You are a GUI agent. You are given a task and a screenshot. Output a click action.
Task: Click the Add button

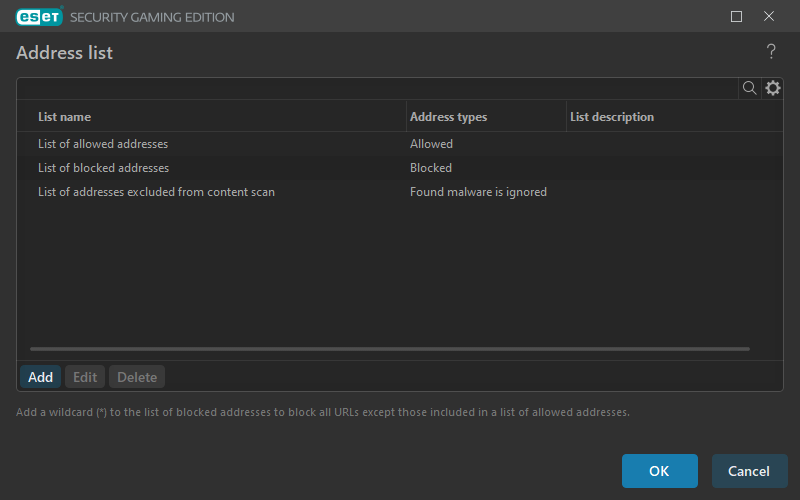(40, 377)
